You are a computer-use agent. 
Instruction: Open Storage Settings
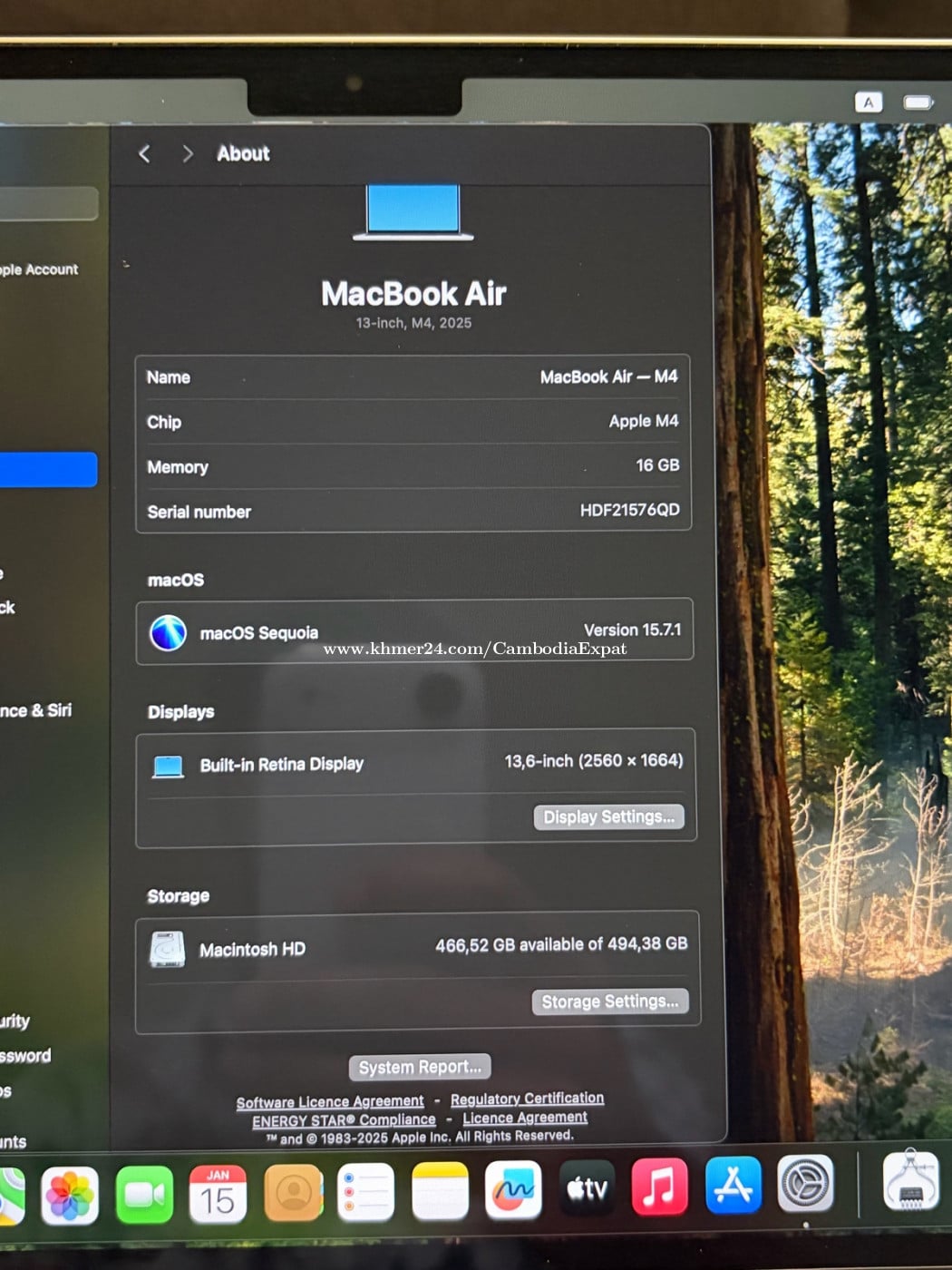point(609,1001)
